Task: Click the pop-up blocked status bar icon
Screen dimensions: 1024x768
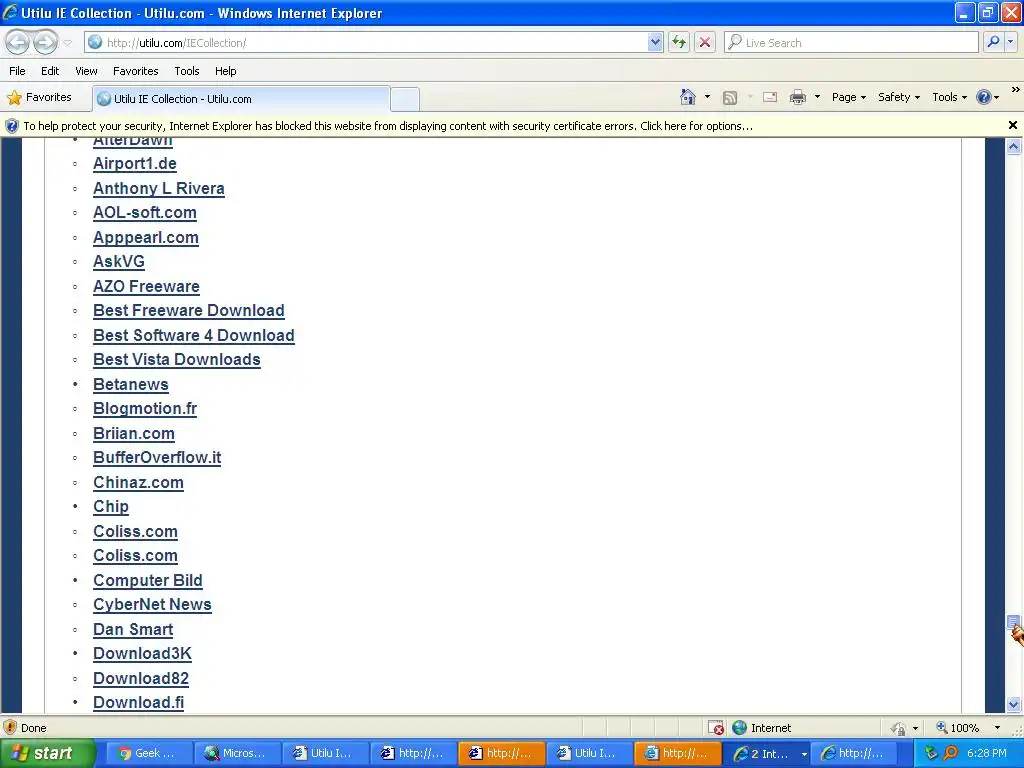Action: 716,728
